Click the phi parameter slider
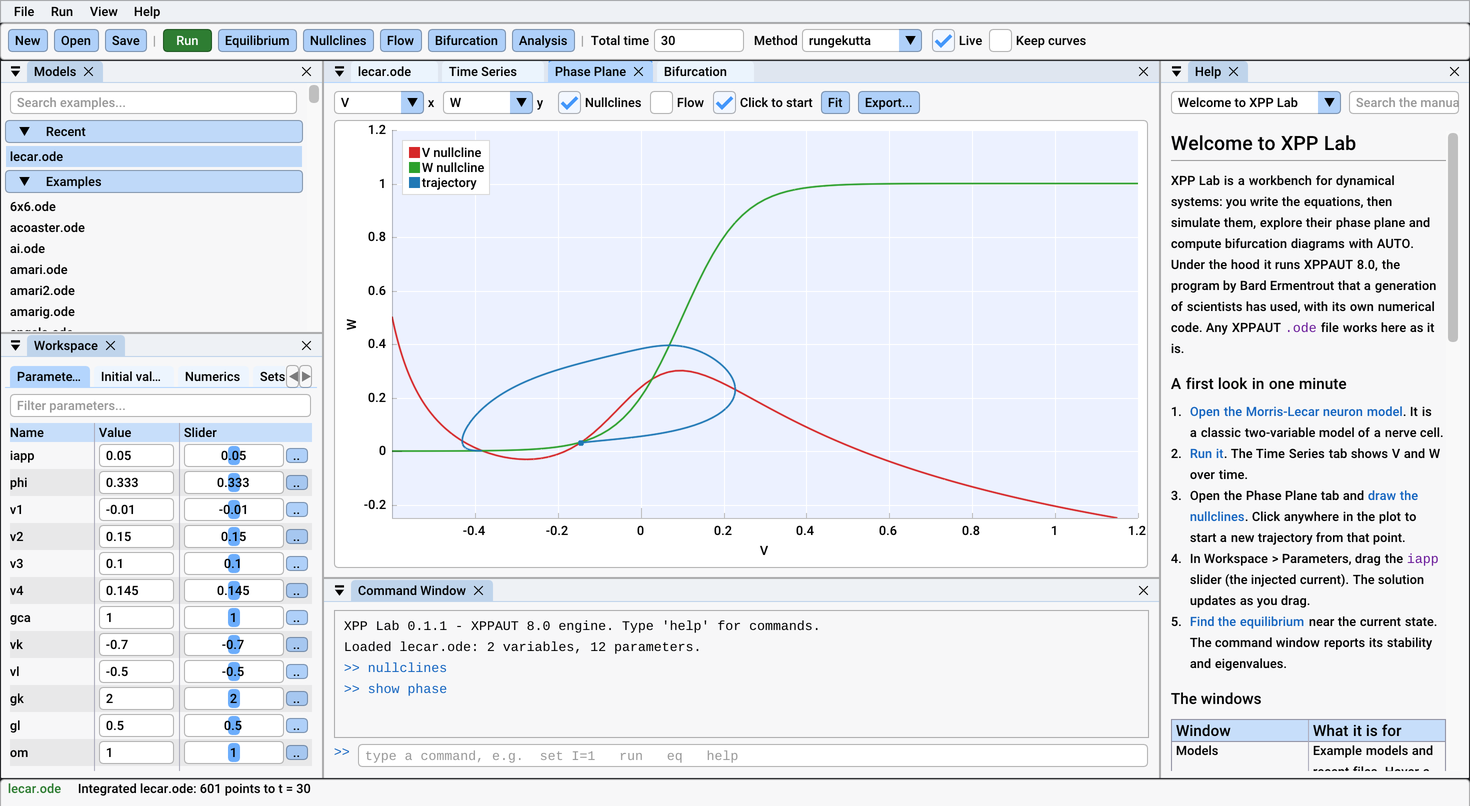1470x806 pixels. pos(234,483)
